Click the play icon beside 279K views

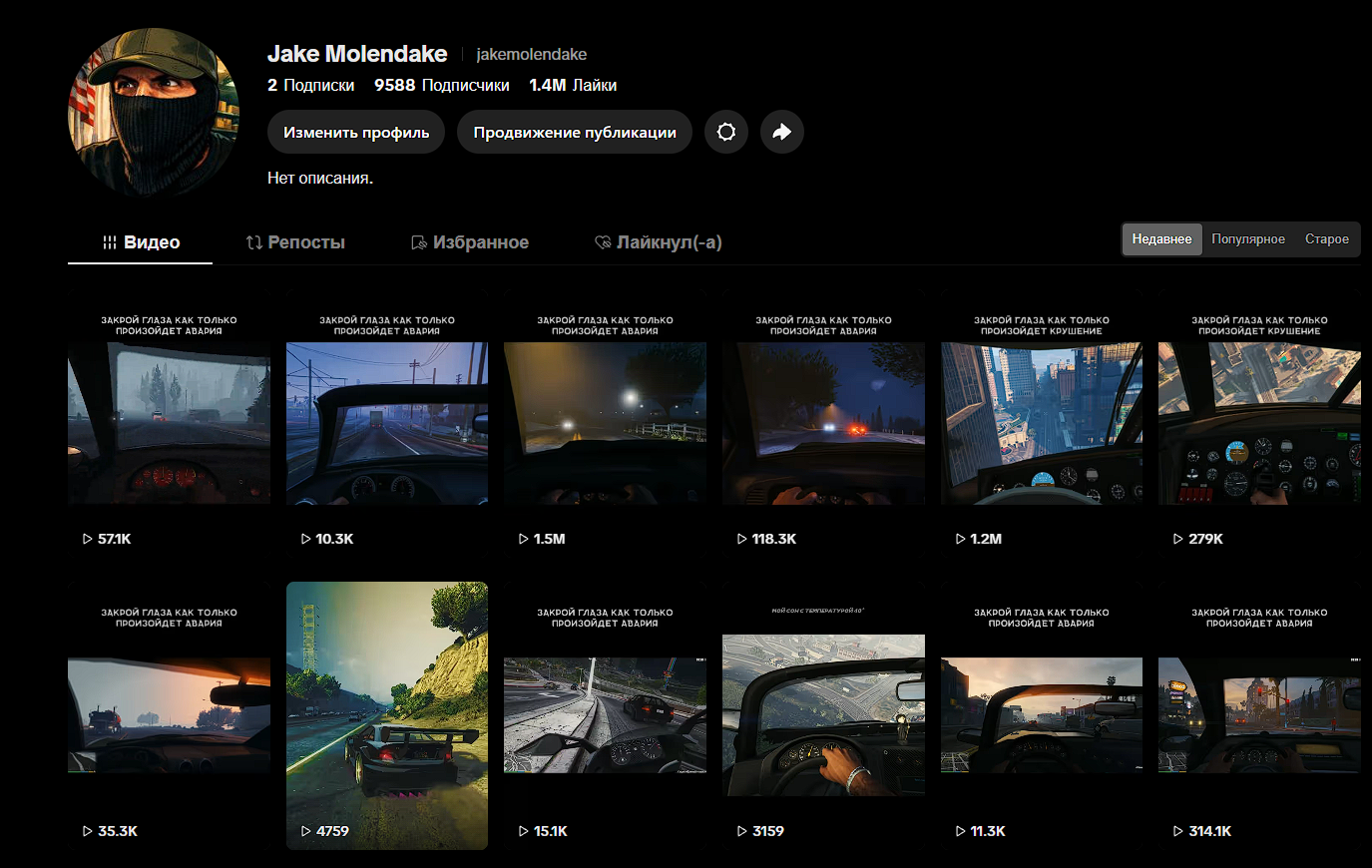coord(1178,539)
